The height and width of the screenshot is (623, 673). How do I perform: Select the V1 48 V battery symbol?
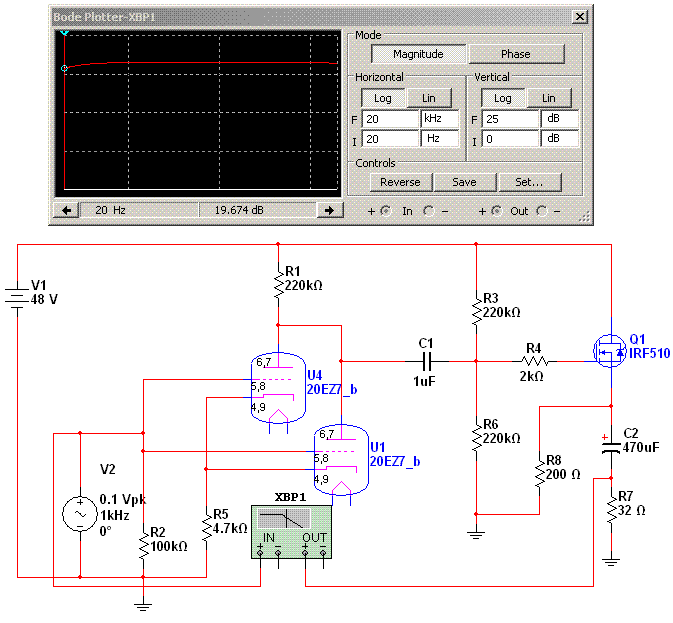(17, 298)
